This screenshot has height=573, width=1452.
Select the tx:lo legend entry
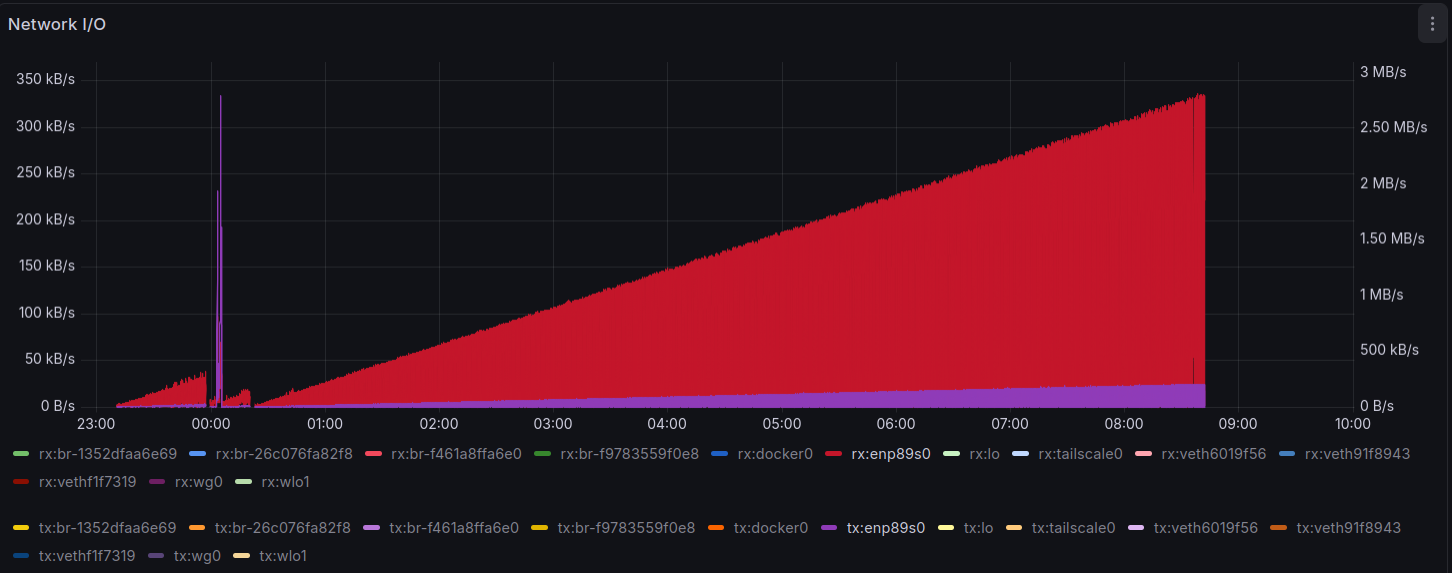(978, 527)
